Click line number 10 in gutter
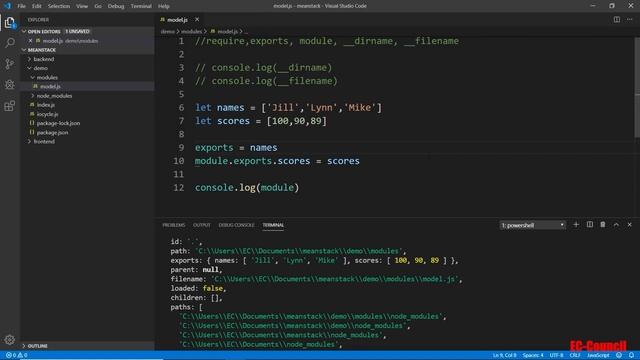This screenshot has height=360, width=640. coord(178,161)
